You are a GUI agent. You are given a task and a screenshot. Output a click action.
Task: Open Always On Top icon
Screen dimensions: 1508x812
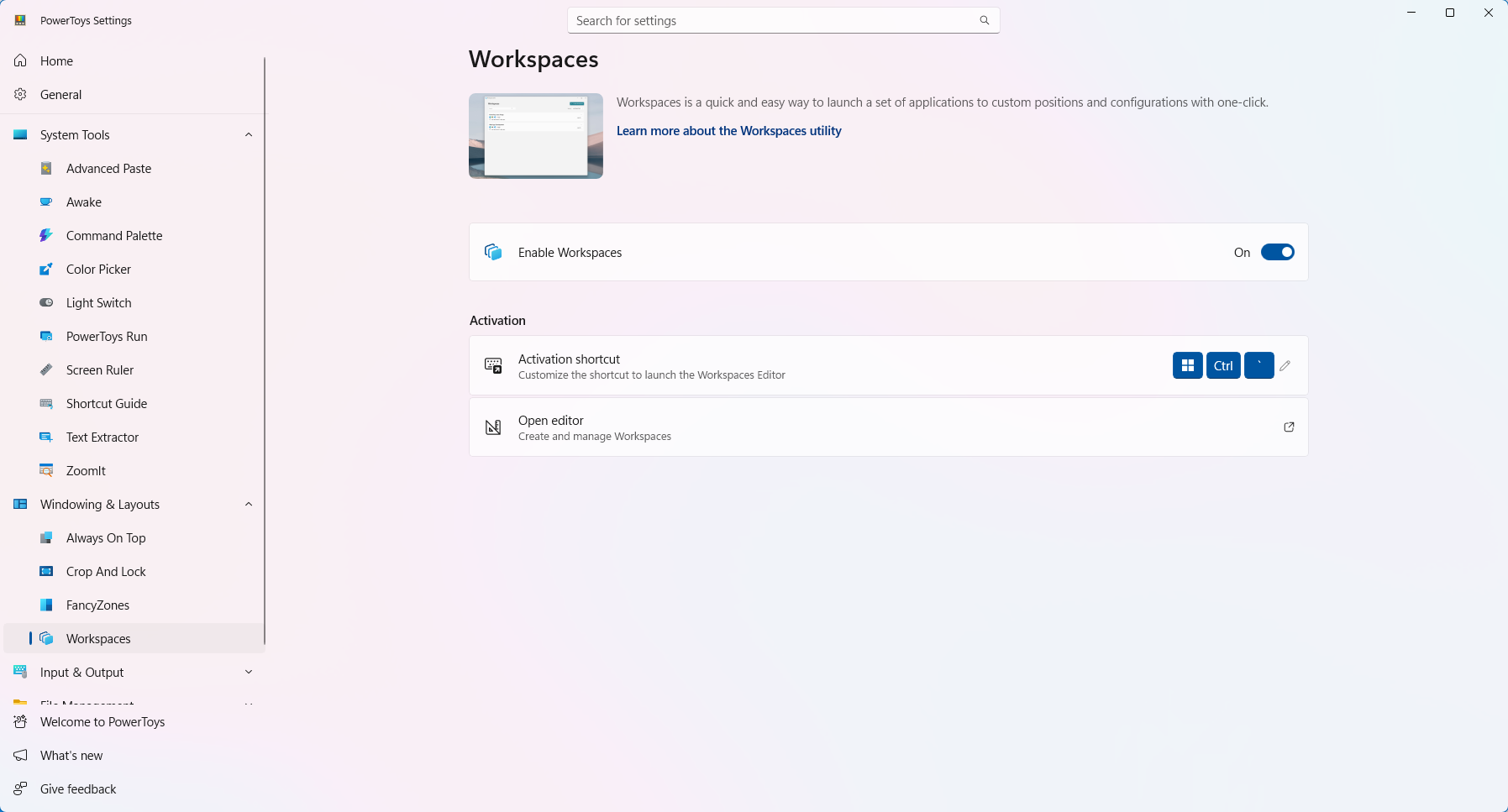[x=46, y=538]
